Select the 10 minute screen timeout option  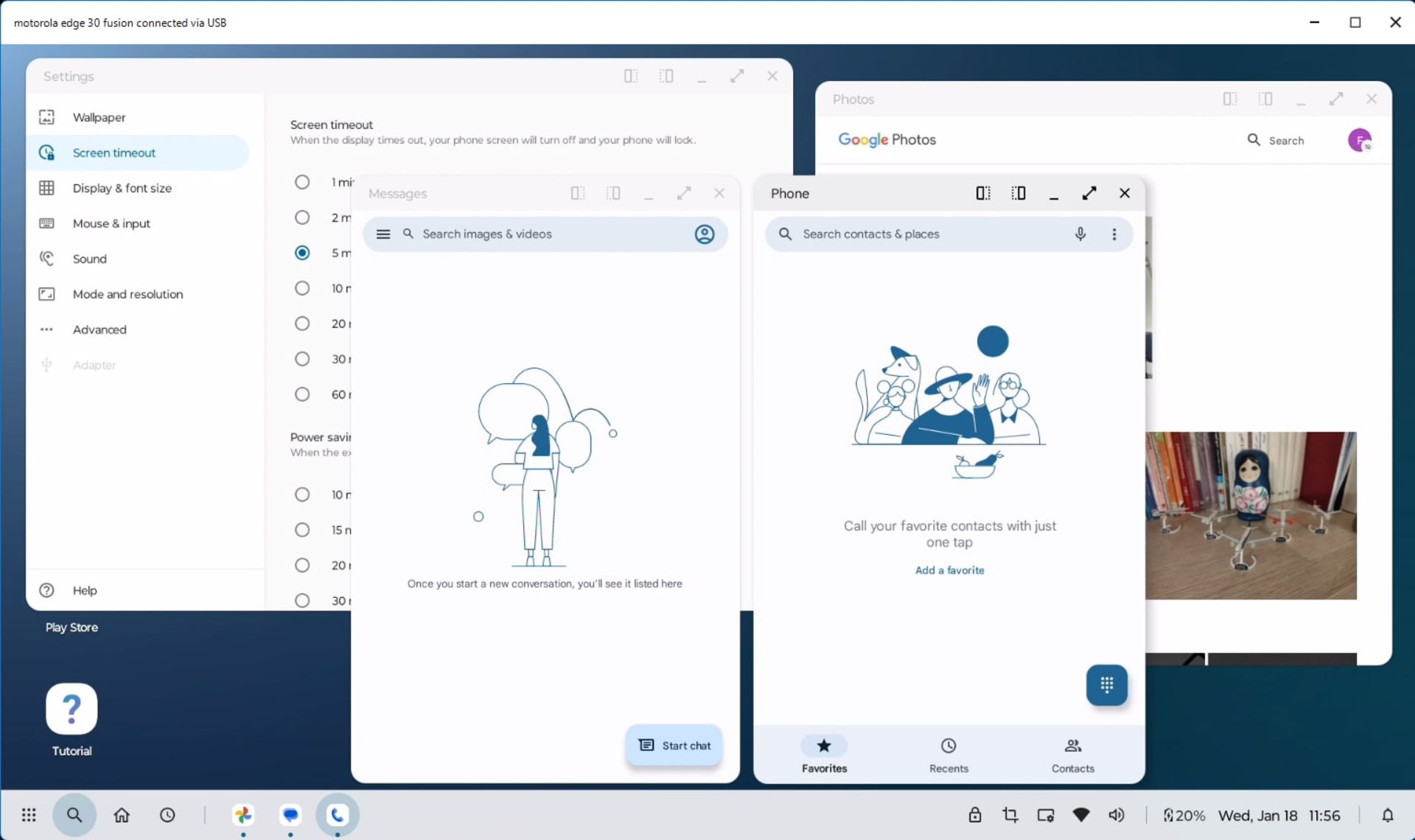[302, 288]
